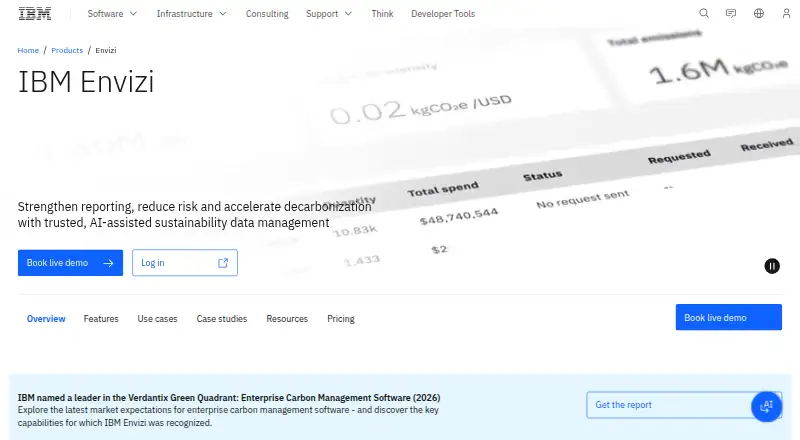Click Get the report button
800x440 pixels.
(x=684, y=405)
